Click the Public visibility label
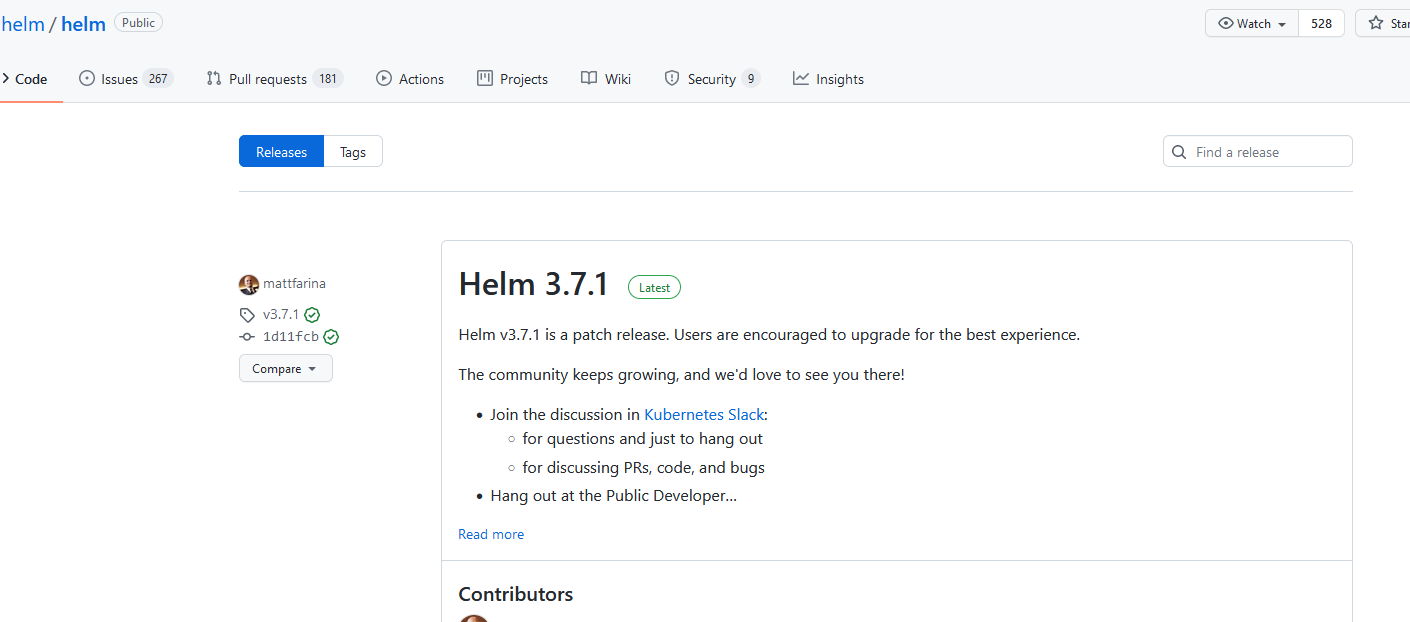This screenshot has width=1410, height=622. (138, 23)
